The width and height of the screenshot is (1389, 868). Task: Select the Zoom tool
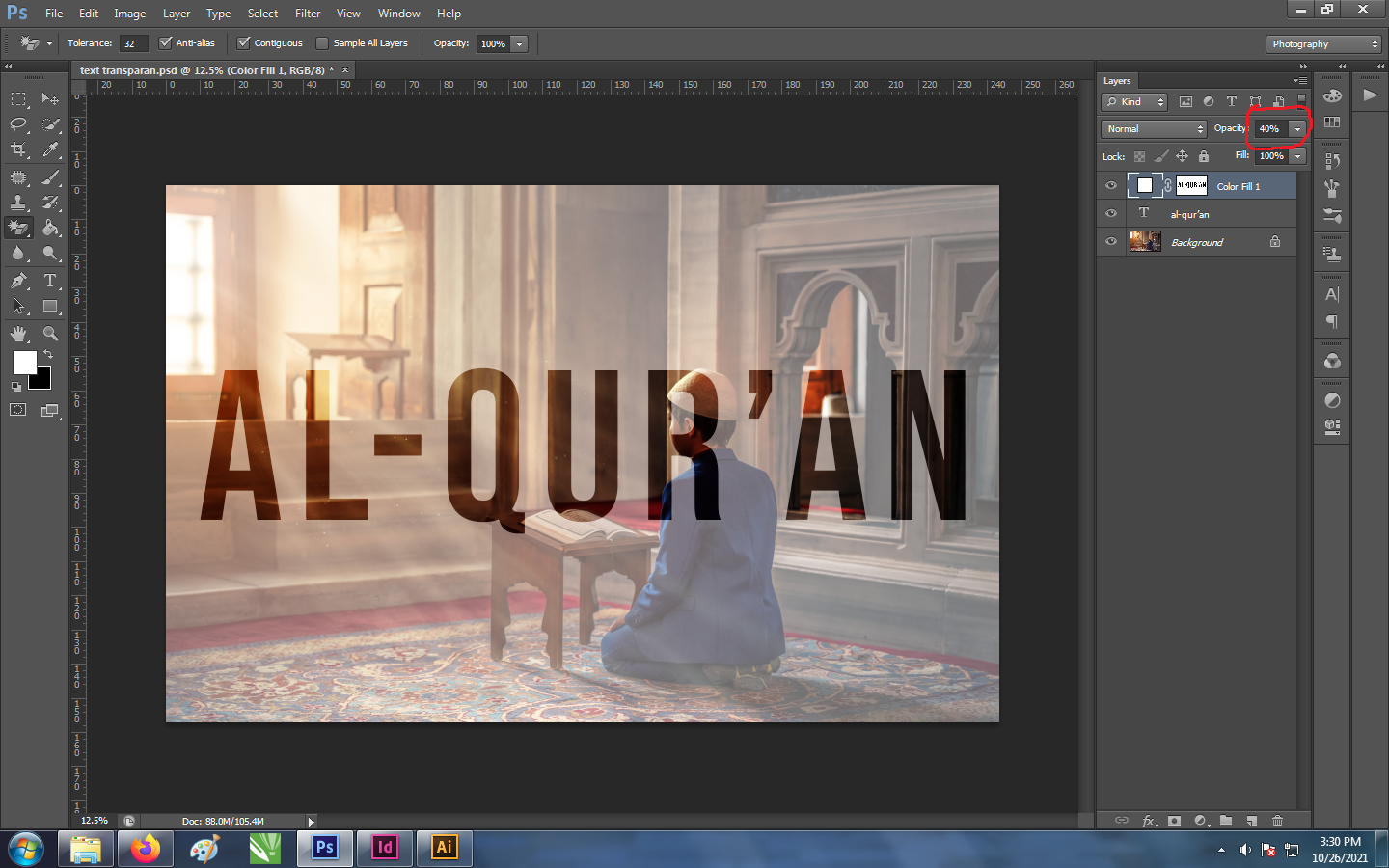pyautogui.click(x=50, y=334)
